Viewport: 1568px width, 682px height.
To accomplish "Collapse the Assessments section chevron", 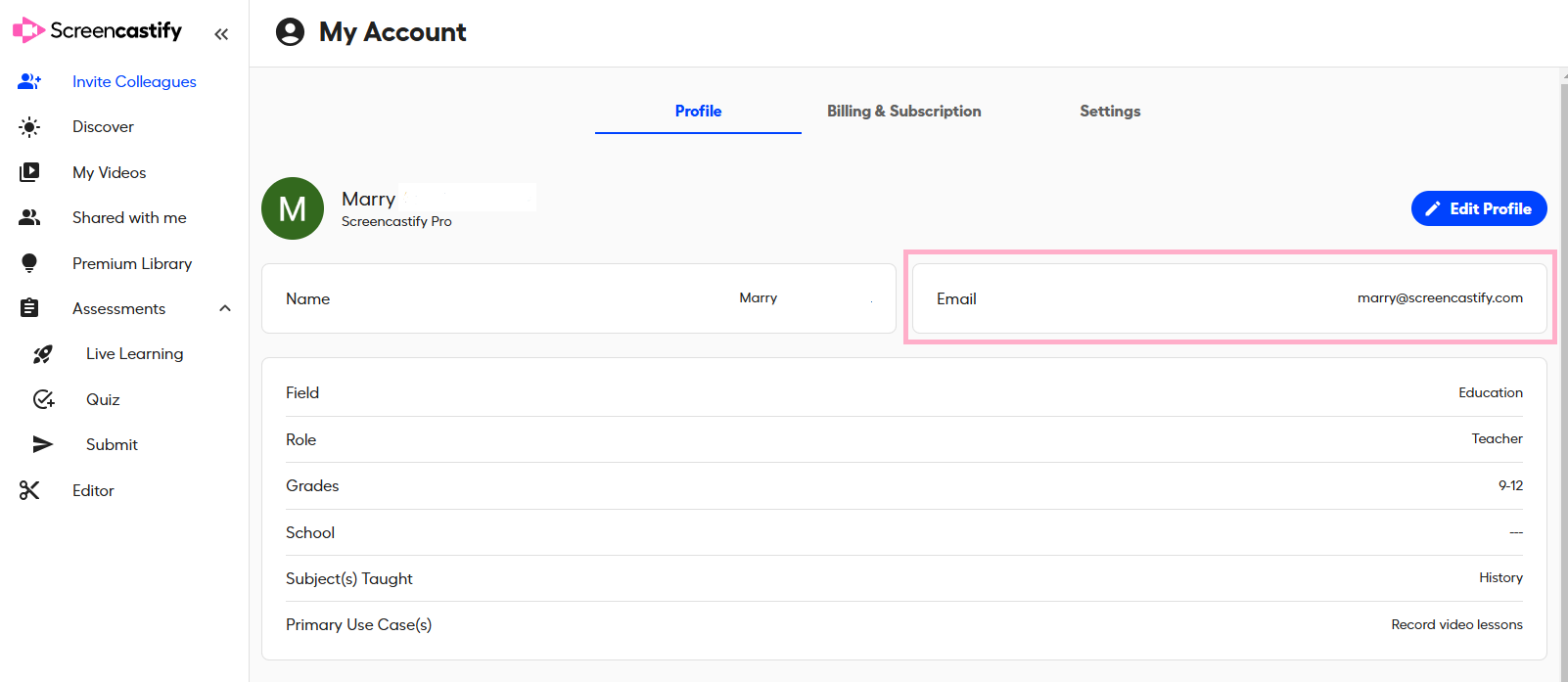I will pyautogui.click(x=225, y=308).
